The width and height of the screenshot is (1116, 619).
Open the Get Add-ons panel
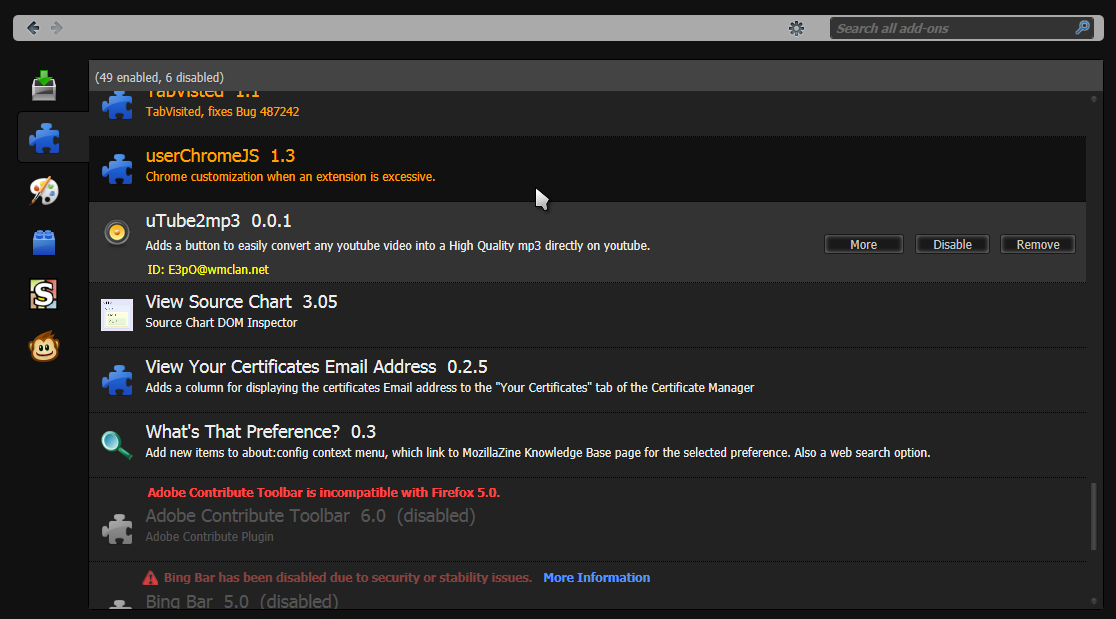point(43,85)
